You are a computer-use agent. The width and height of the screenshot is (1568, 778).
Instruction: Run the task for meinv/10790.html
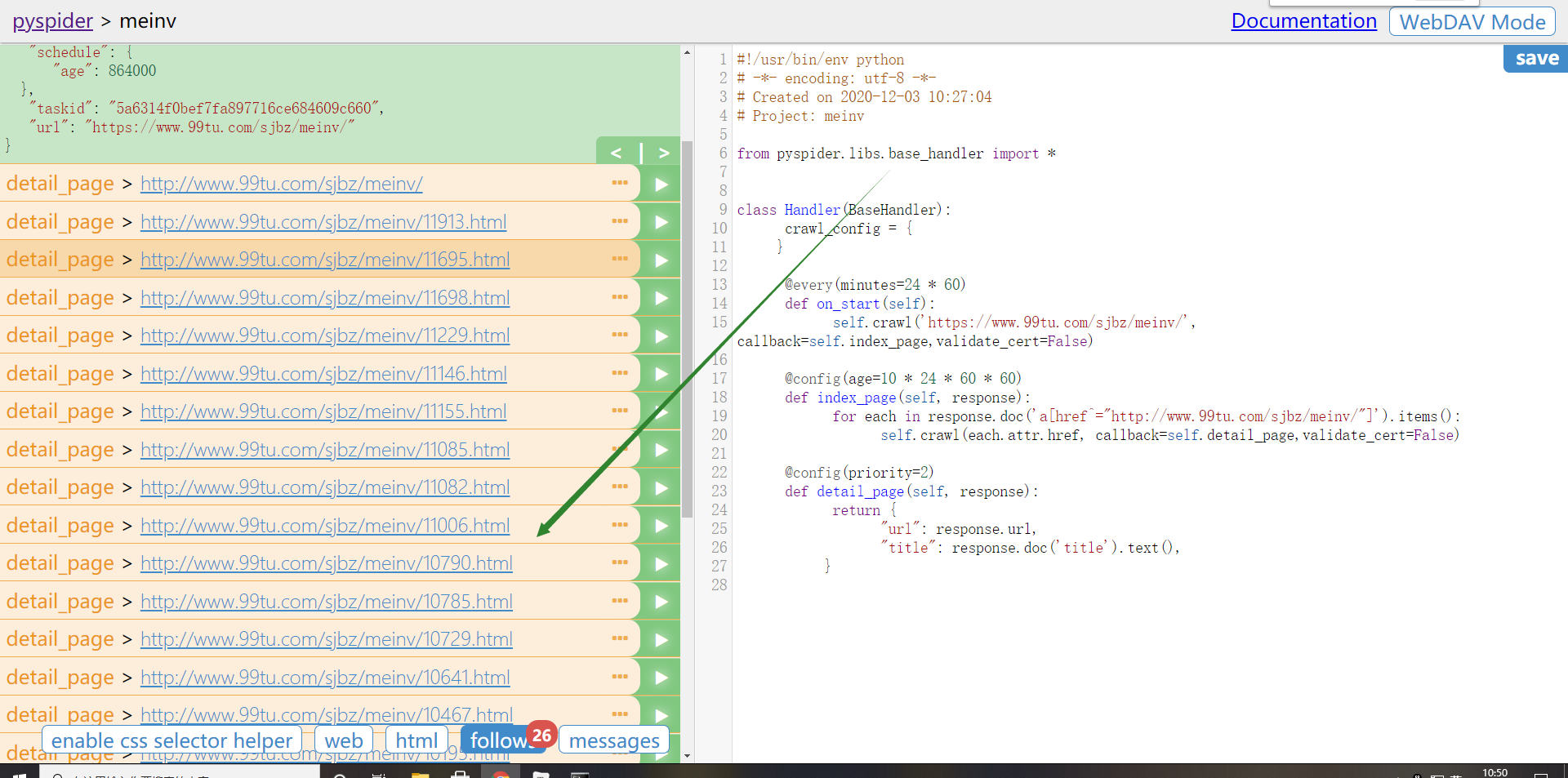coord(661,563)
